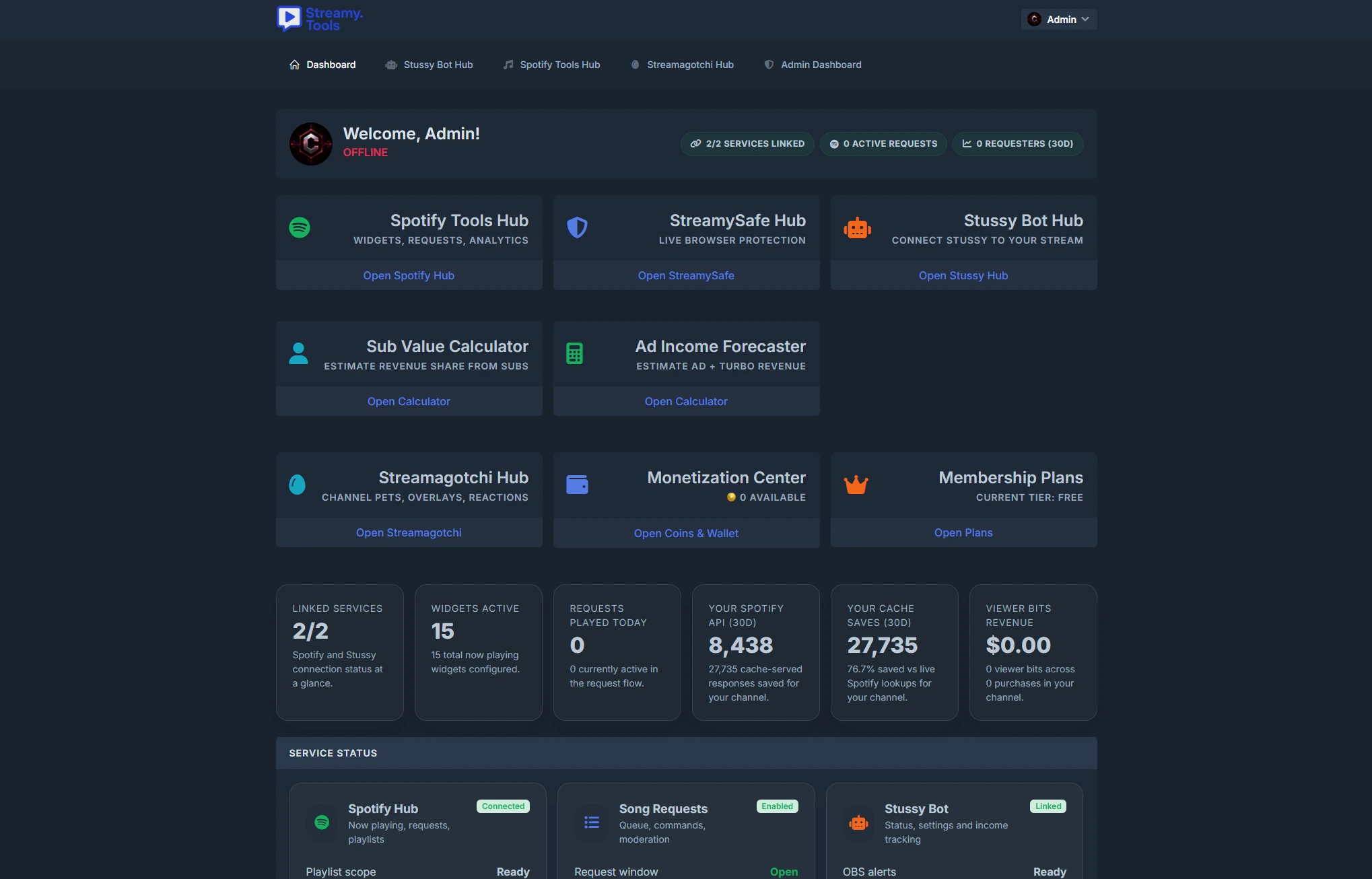
Task: Click the Spotify API 8,438 stat card
Action: (756, 652)
